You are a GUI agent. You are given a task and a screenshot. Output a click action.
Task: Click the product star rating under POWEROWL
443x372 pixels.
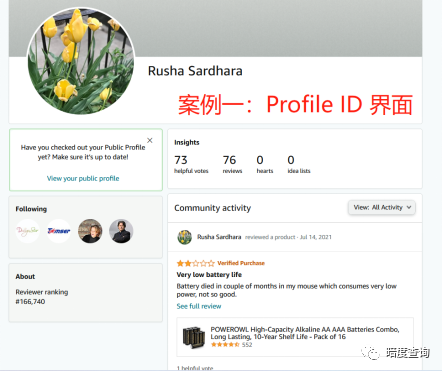[225, 345]
